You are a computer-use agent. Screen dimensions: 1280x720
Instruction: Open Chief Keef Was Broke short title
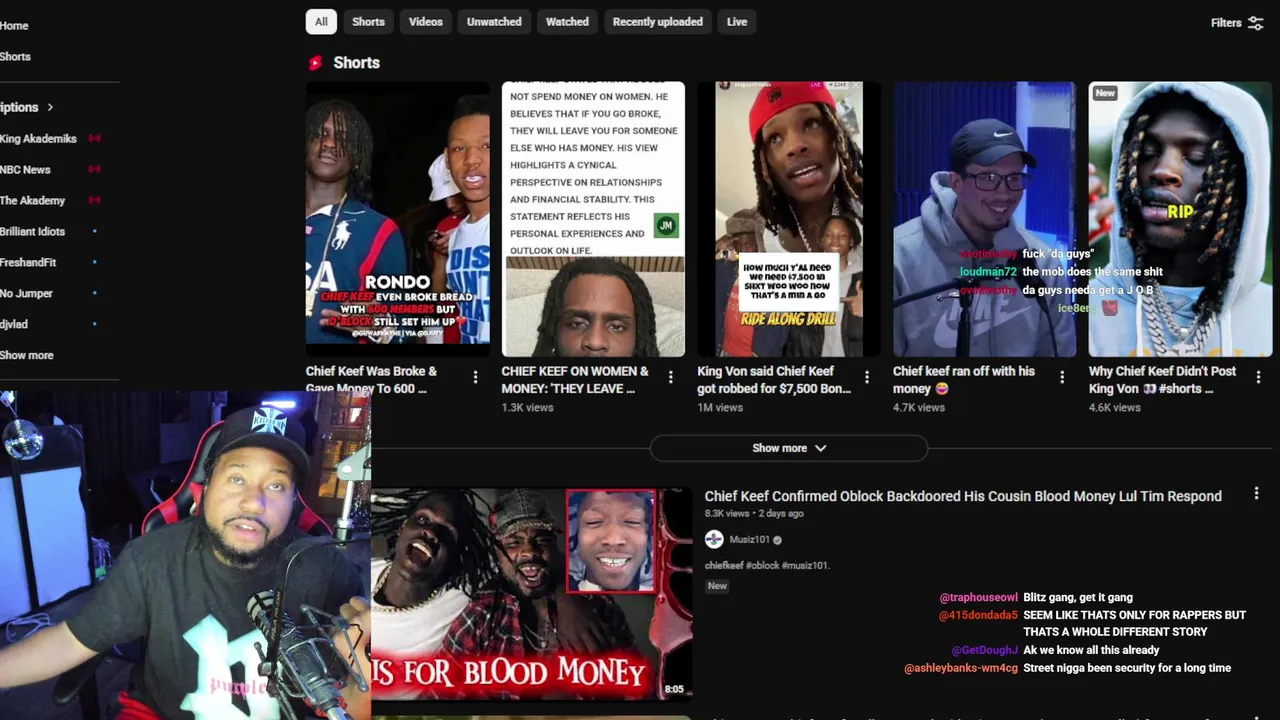(372, 380)
